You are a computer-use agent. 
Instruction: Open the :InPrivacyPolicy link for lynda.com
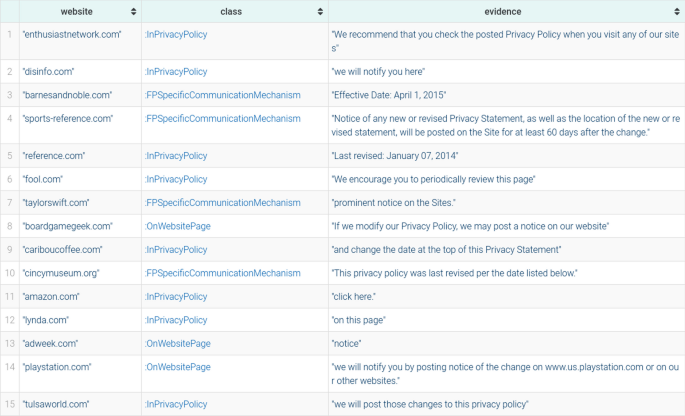(x=176, y=320)
